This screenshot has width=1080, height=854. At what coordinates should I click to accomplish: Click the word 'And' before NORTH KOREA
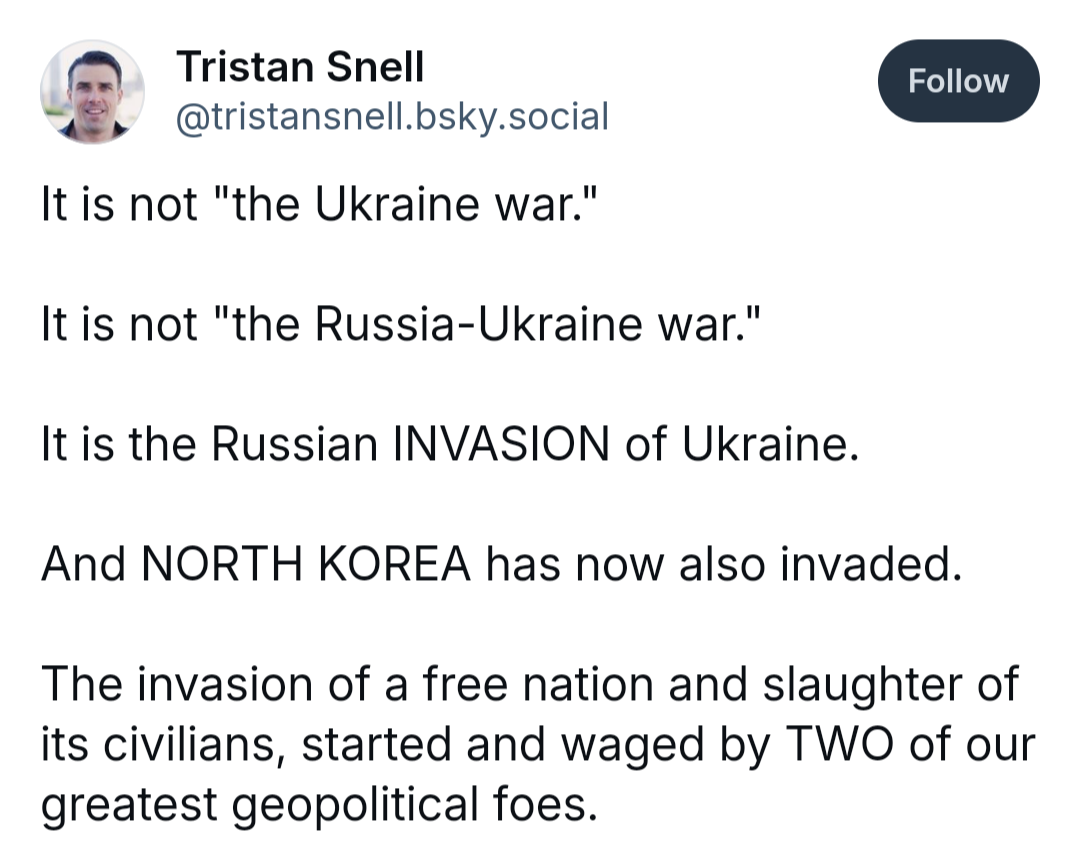click(x=83, y=563)
